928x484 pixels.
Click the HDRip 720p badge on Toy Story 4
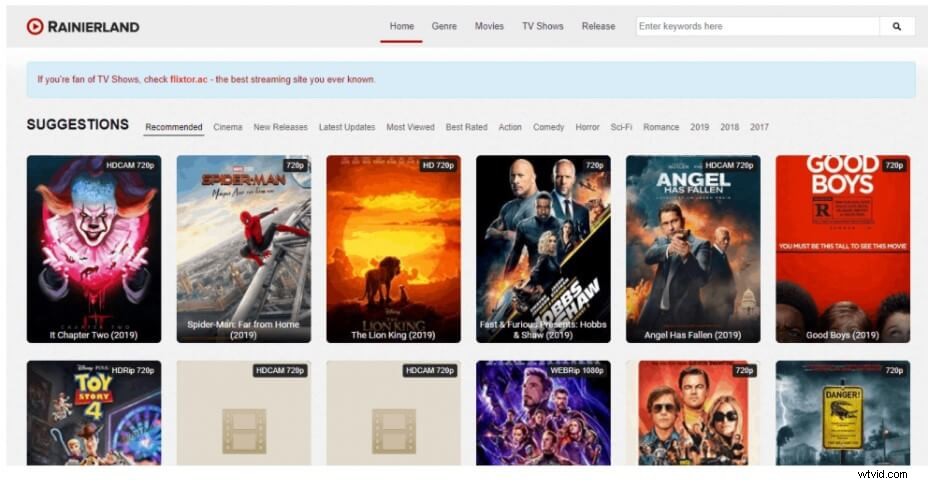pyautogui.click(x=133, y=370)
